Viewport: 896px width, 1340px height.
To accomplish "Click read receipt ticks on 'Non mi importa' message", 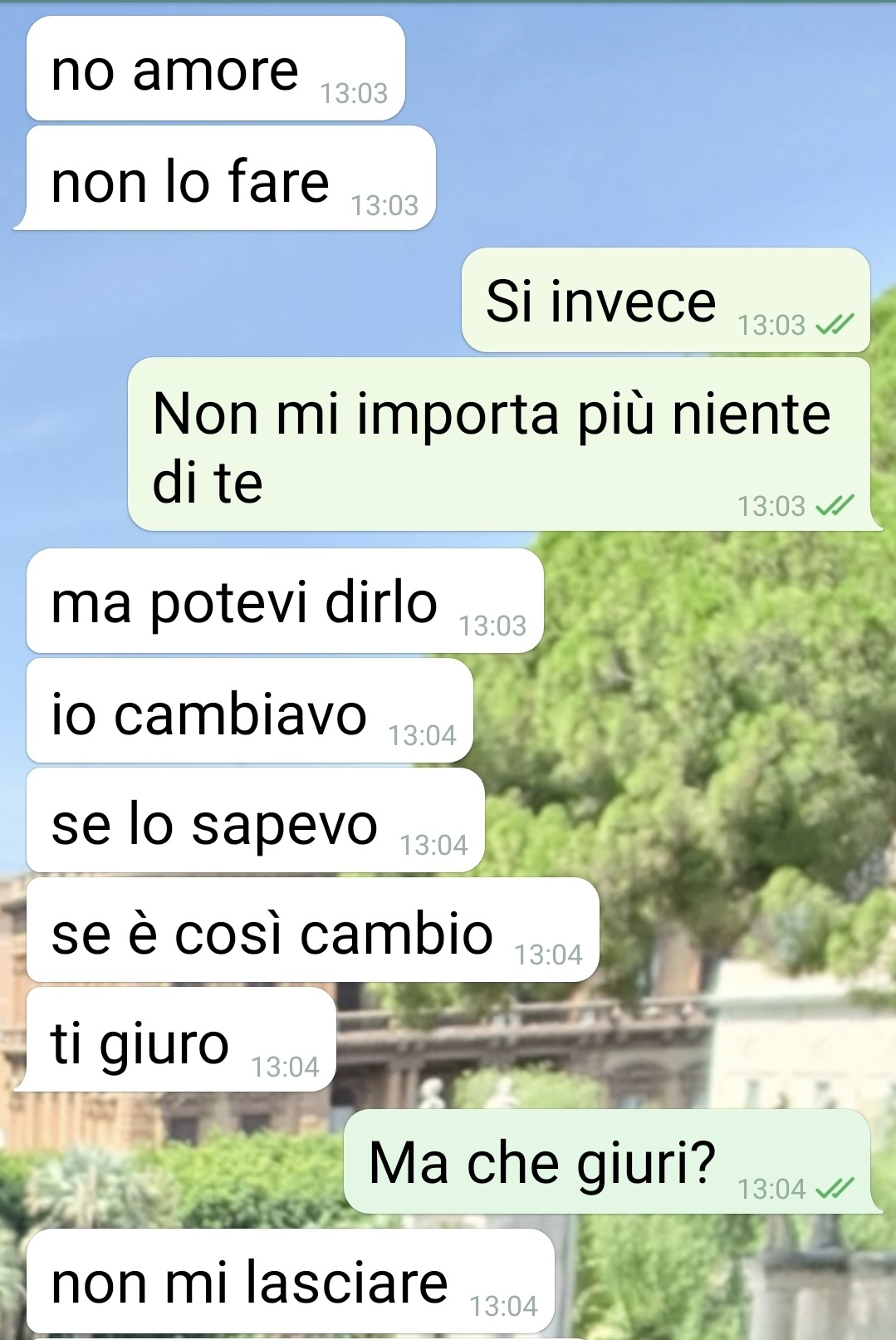I will click(x=835, y=506).
